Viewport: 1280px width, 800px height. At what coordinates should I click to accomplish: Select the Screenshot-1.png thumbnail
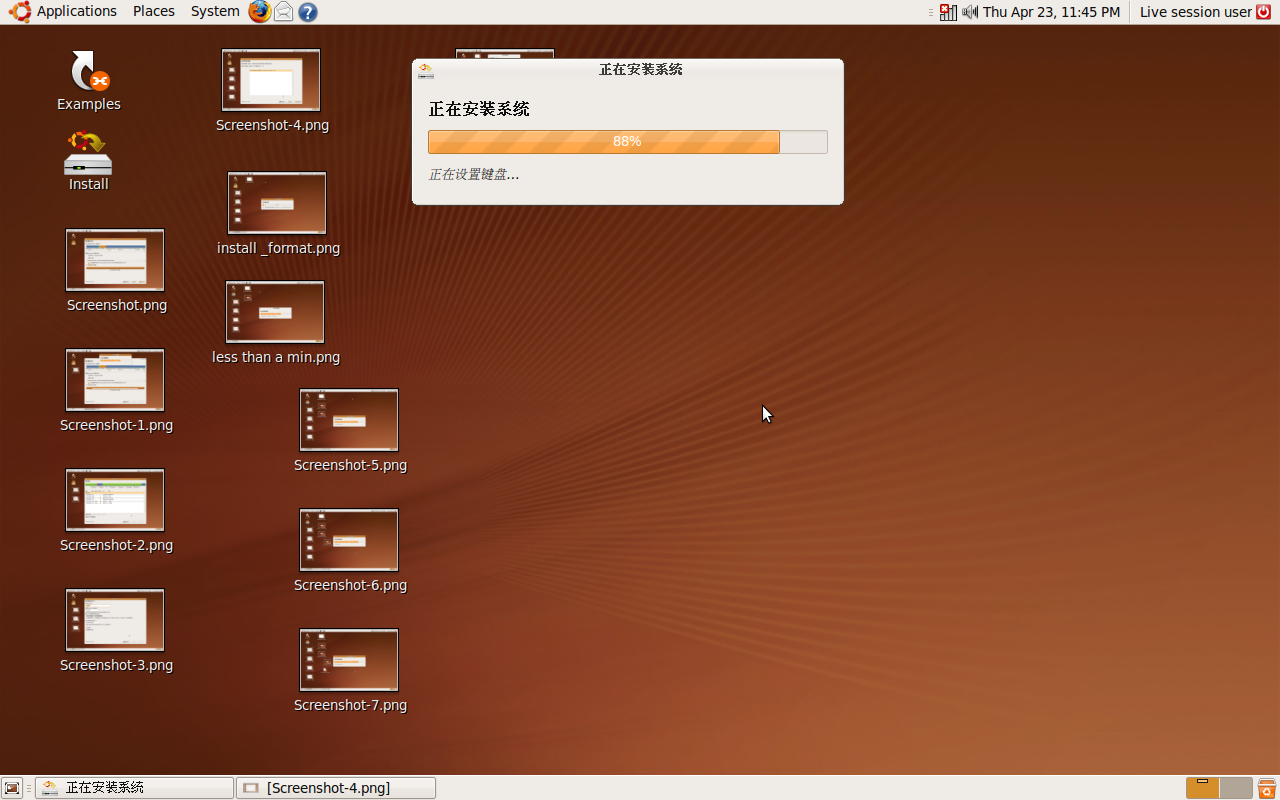115,380
